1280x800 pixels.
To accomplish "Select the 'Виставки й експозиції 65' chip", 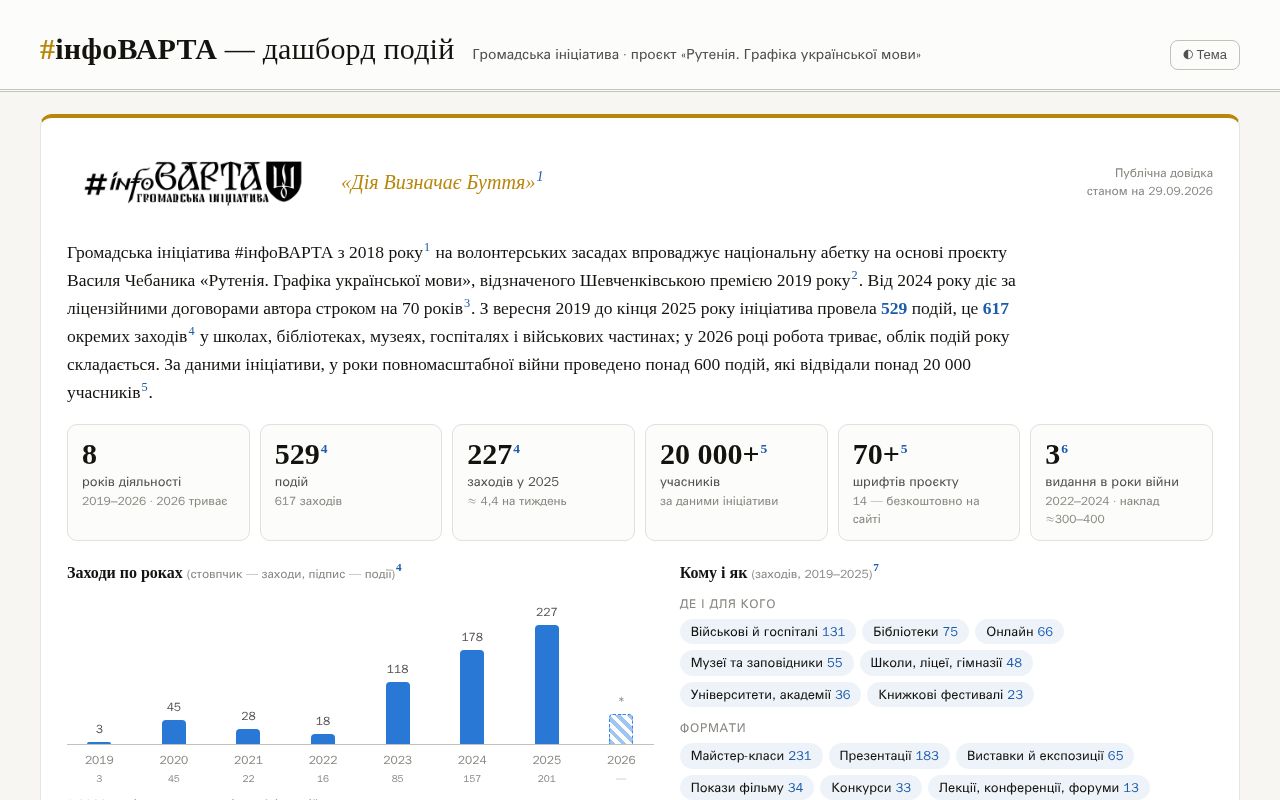I will tap(1045, 755).
